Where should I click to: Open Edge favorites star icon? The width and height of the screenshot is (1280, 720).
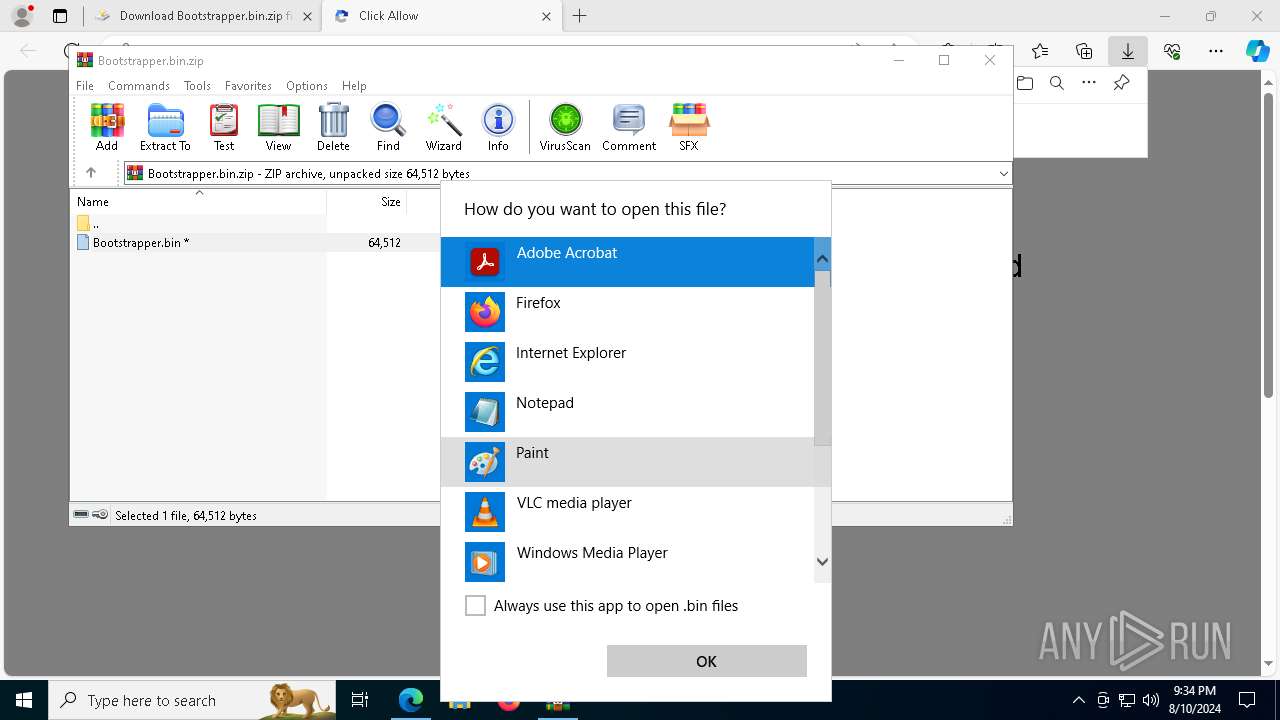1040,51
